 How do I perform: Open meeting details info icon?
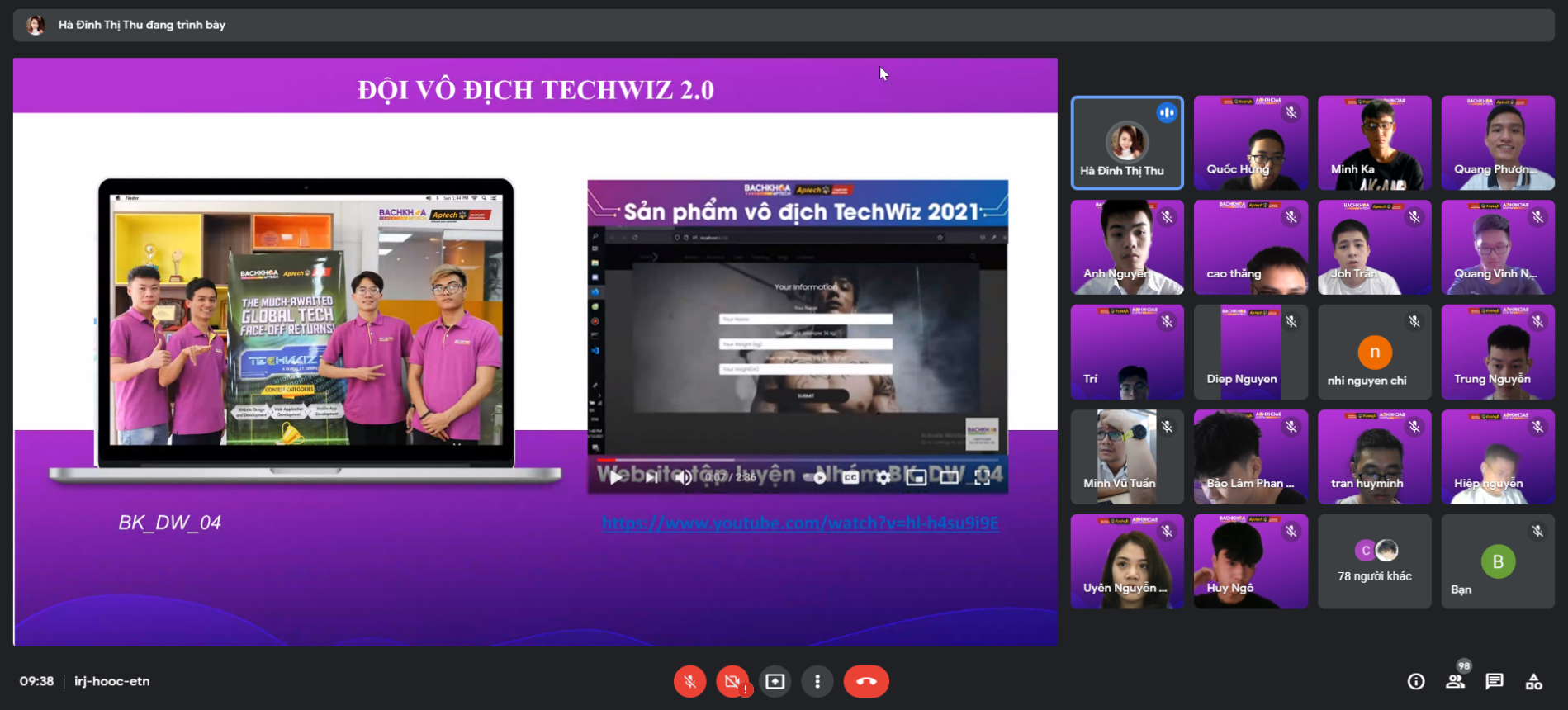(1416, 681)
